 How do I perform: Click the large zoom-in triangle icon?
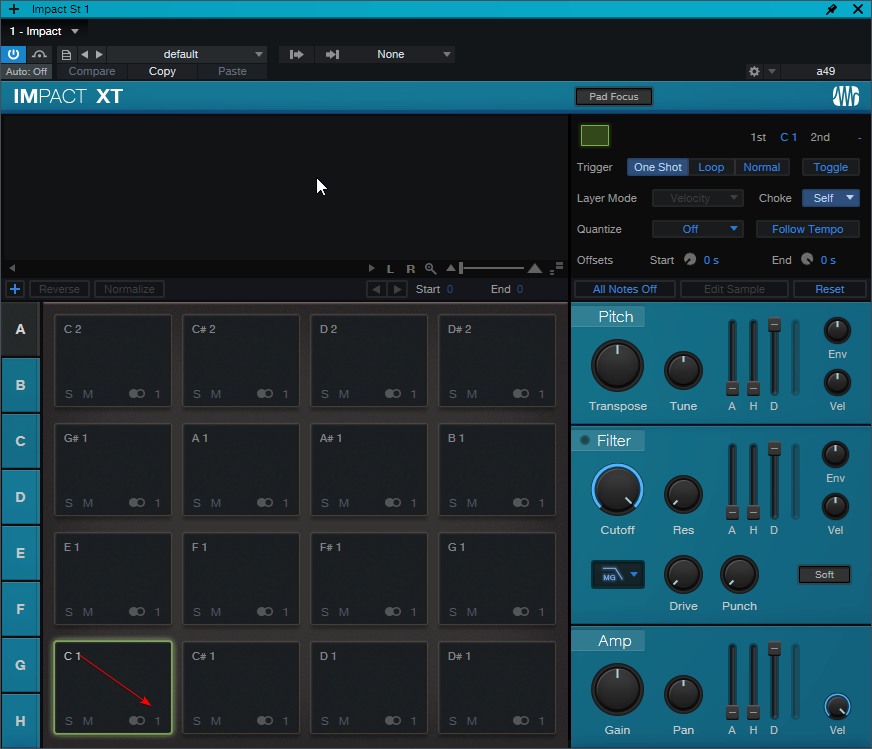pyautogui.click(x=535, y=269)
